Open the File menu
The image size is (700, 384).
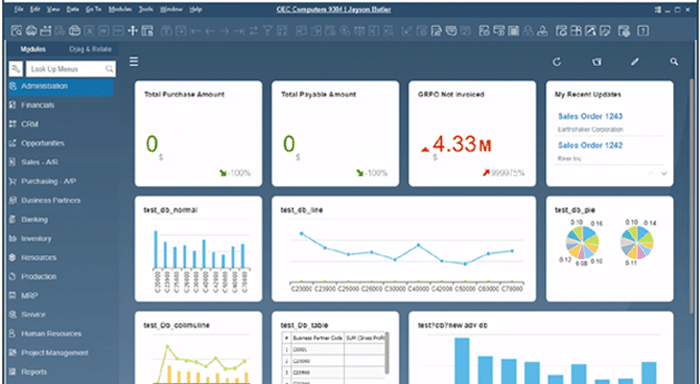point(18,9)
